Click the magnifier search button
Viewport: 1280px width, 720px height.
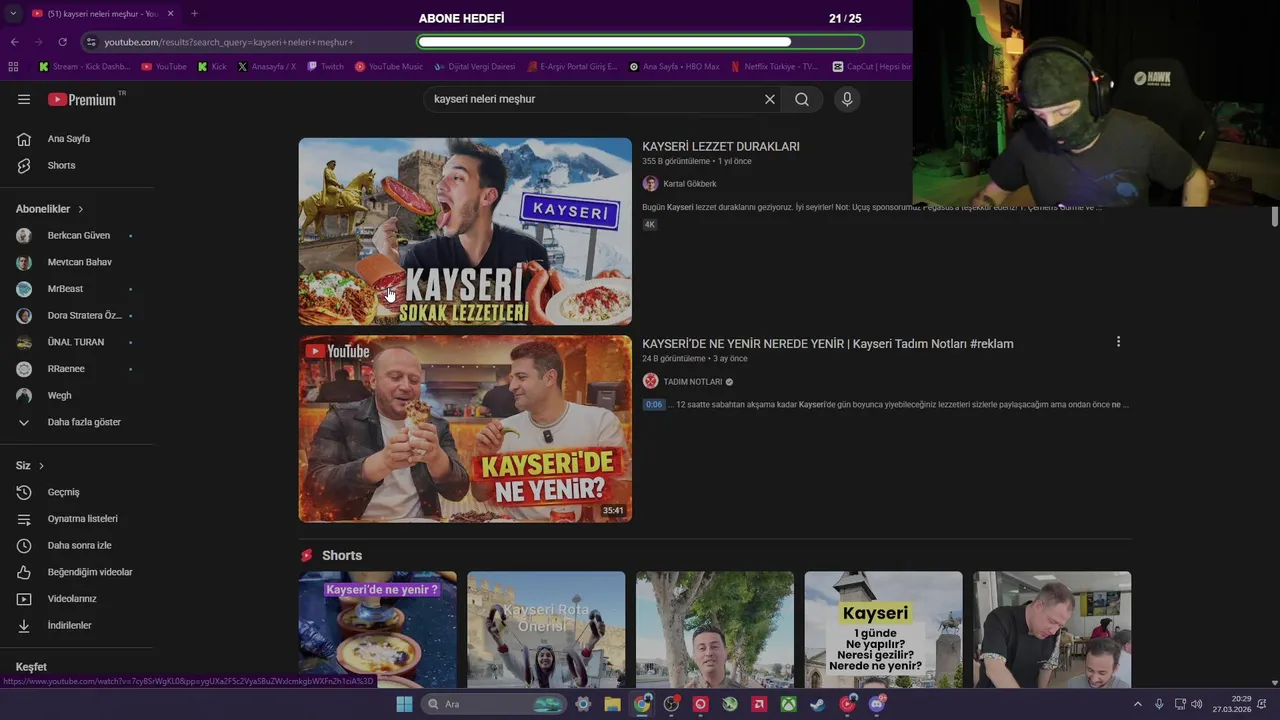click(x=802, y=99)
